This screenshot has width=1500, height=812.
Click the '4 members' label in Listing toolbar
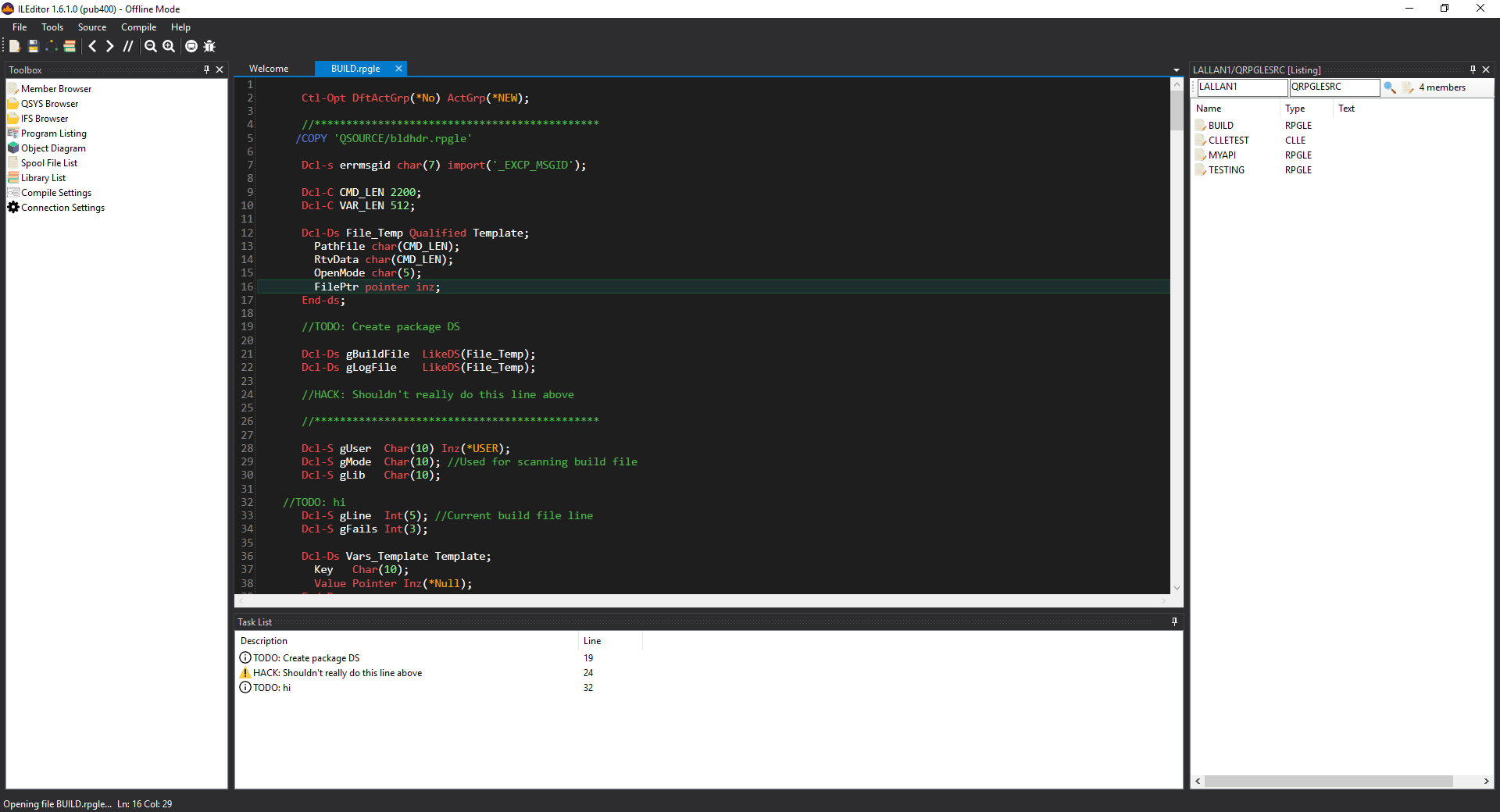coord(1442,87)
